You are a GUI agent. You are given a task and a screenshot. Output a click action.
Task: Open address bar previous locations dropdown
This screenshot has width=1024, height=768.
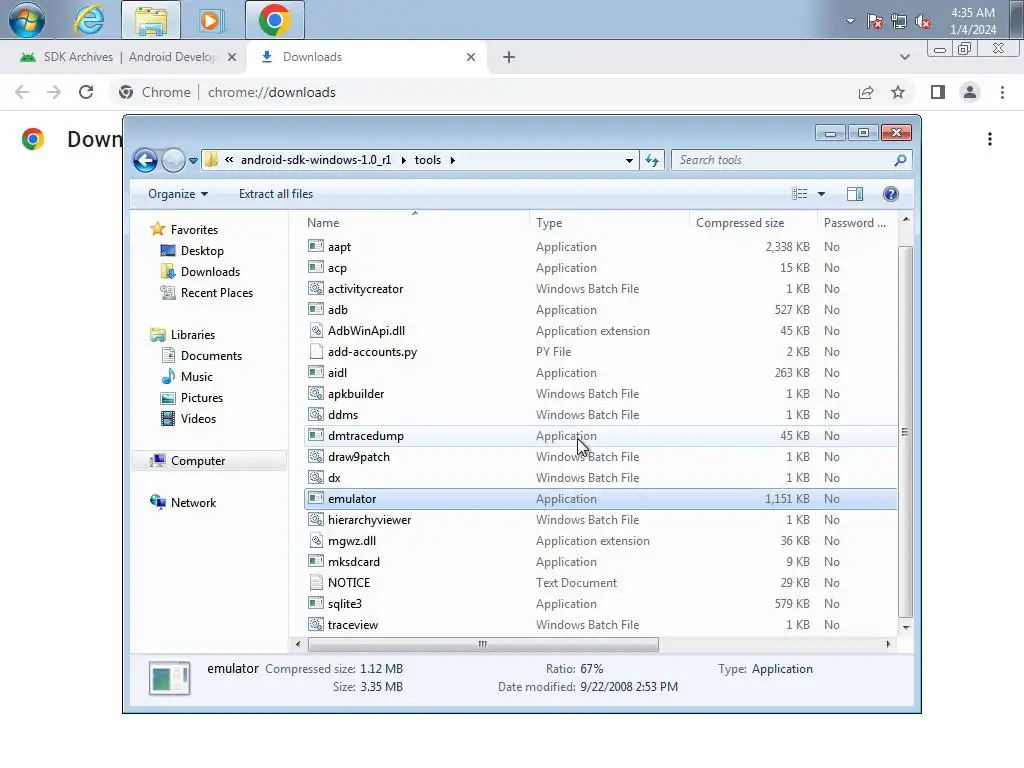[629, 161]
